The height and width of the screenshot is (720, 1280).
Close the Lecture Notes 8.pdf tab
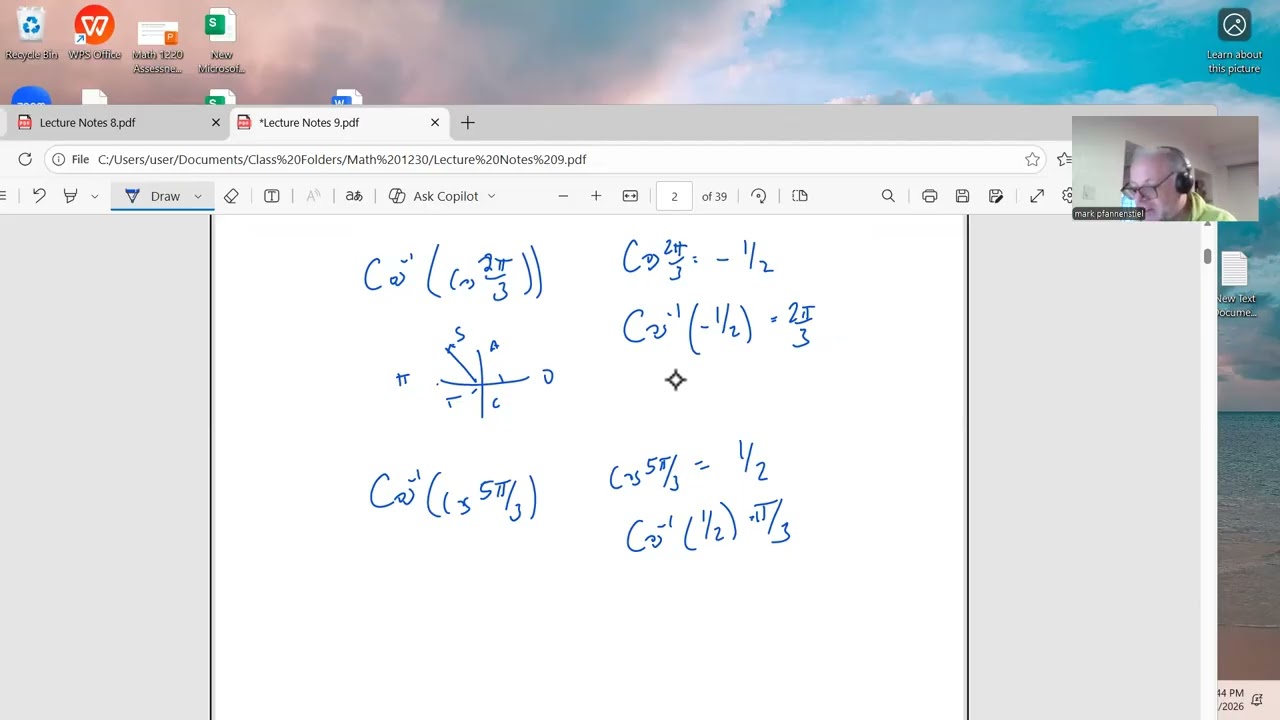[215, 122]
